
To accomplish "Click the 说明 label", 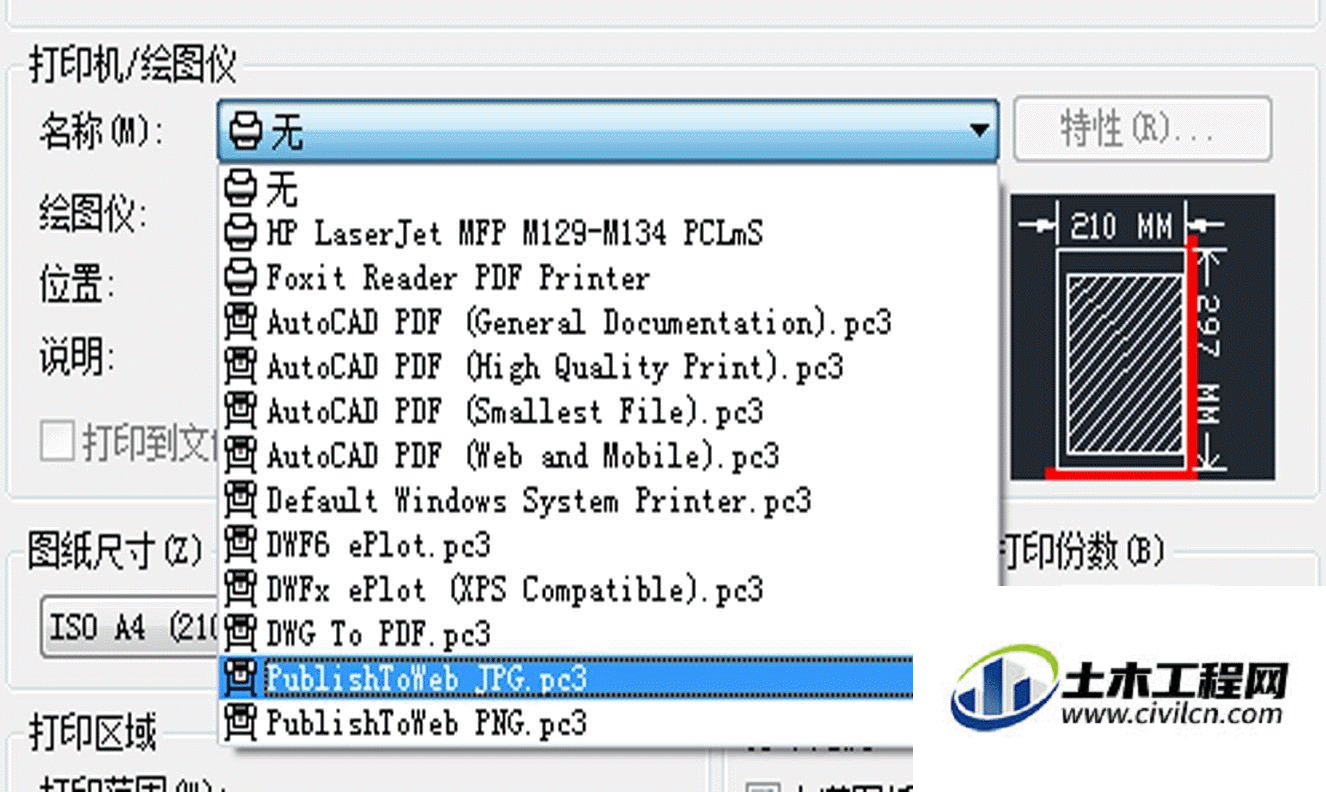I will [77, 357].
